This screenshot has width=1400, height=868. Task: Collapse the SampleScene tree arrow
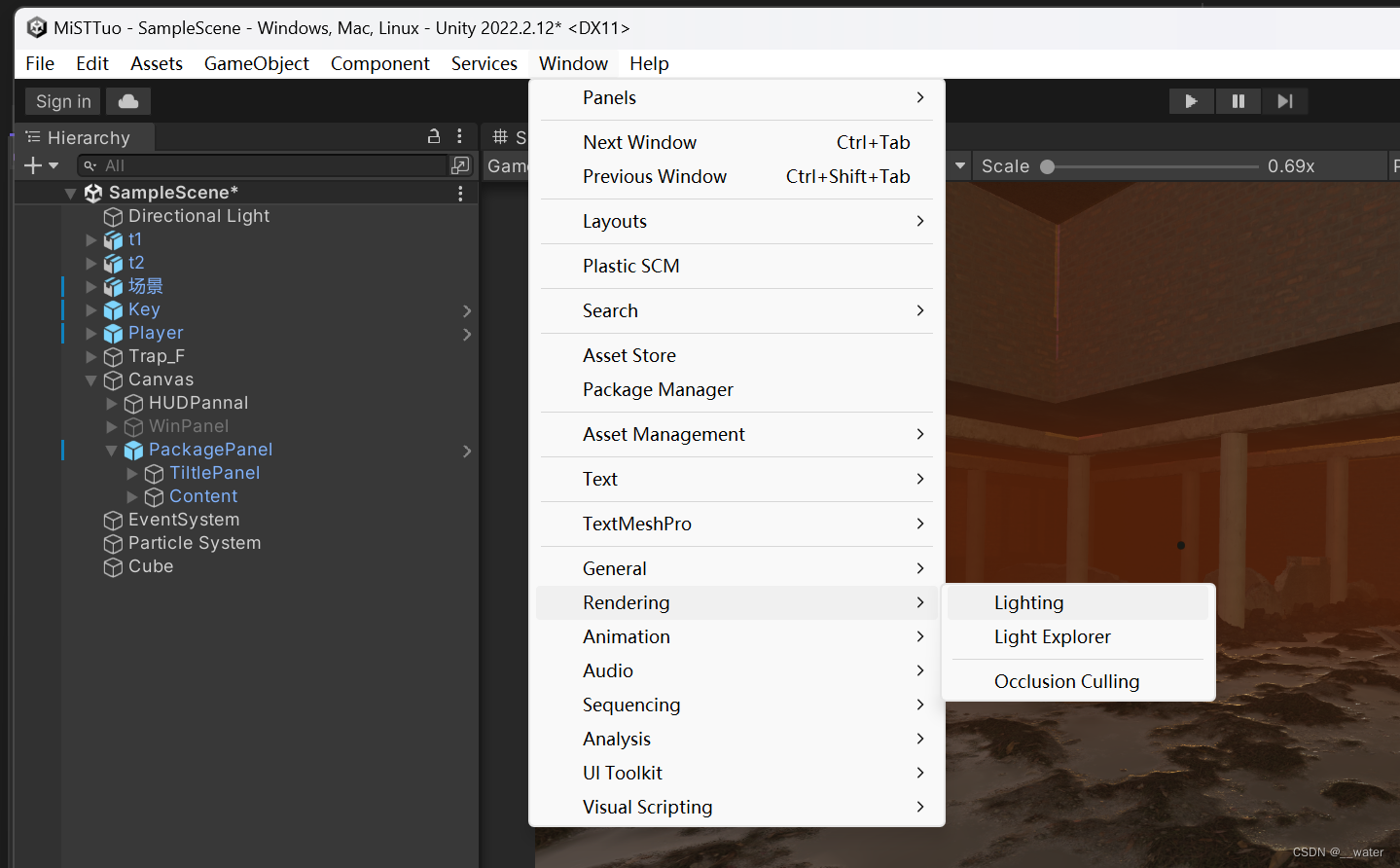70,194
